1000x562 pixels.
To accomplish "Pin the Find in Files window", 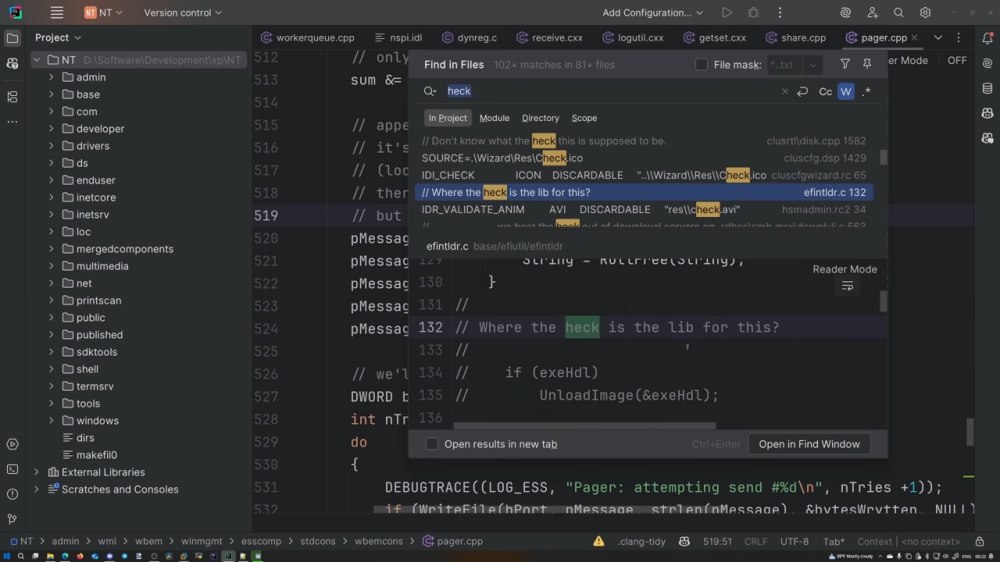I will [867, 64].
